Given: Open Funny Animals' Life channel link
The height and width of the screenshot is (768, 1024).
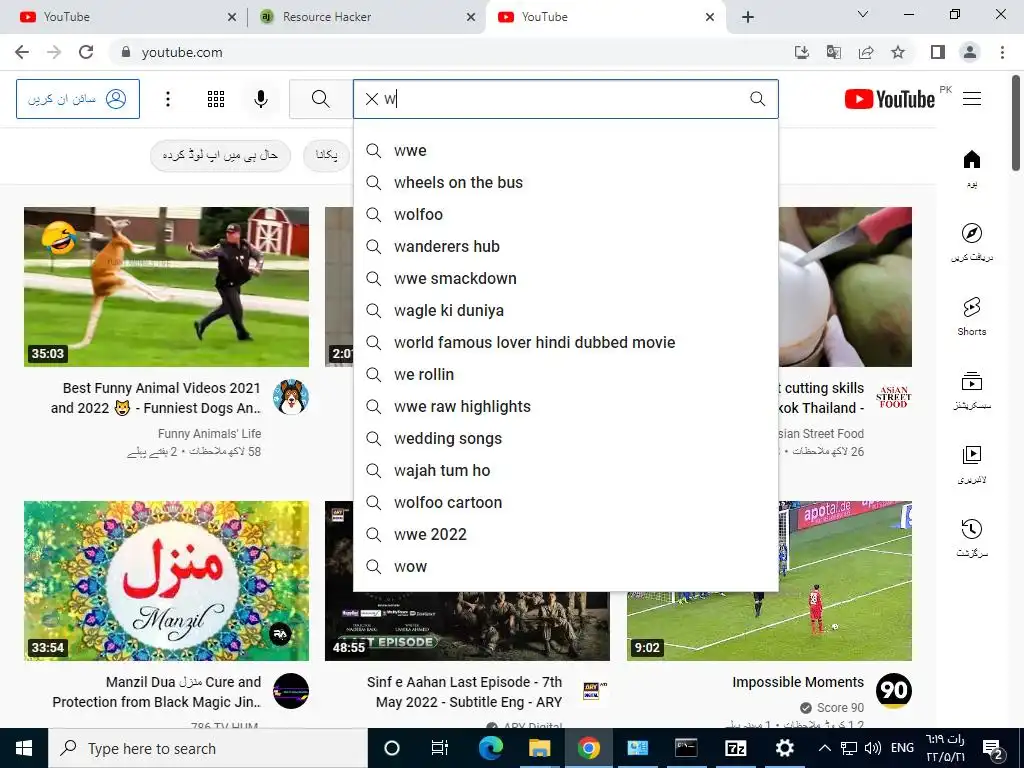Looking at the screenshot, I should [x=209, y=434].
